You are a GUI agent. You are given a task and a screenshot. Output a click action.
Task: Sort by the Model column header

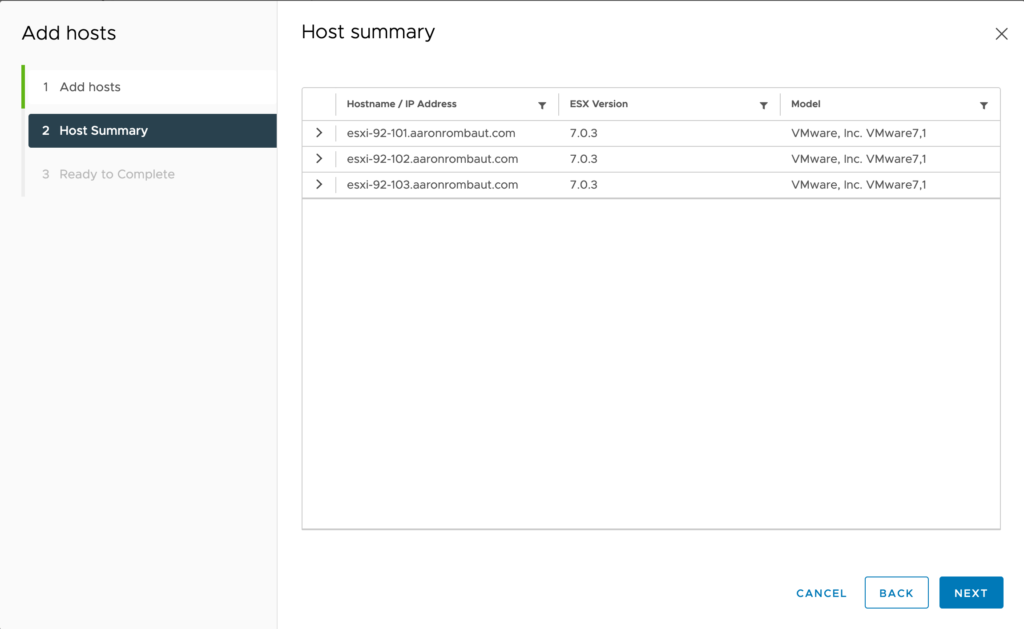tap(805, 104)
